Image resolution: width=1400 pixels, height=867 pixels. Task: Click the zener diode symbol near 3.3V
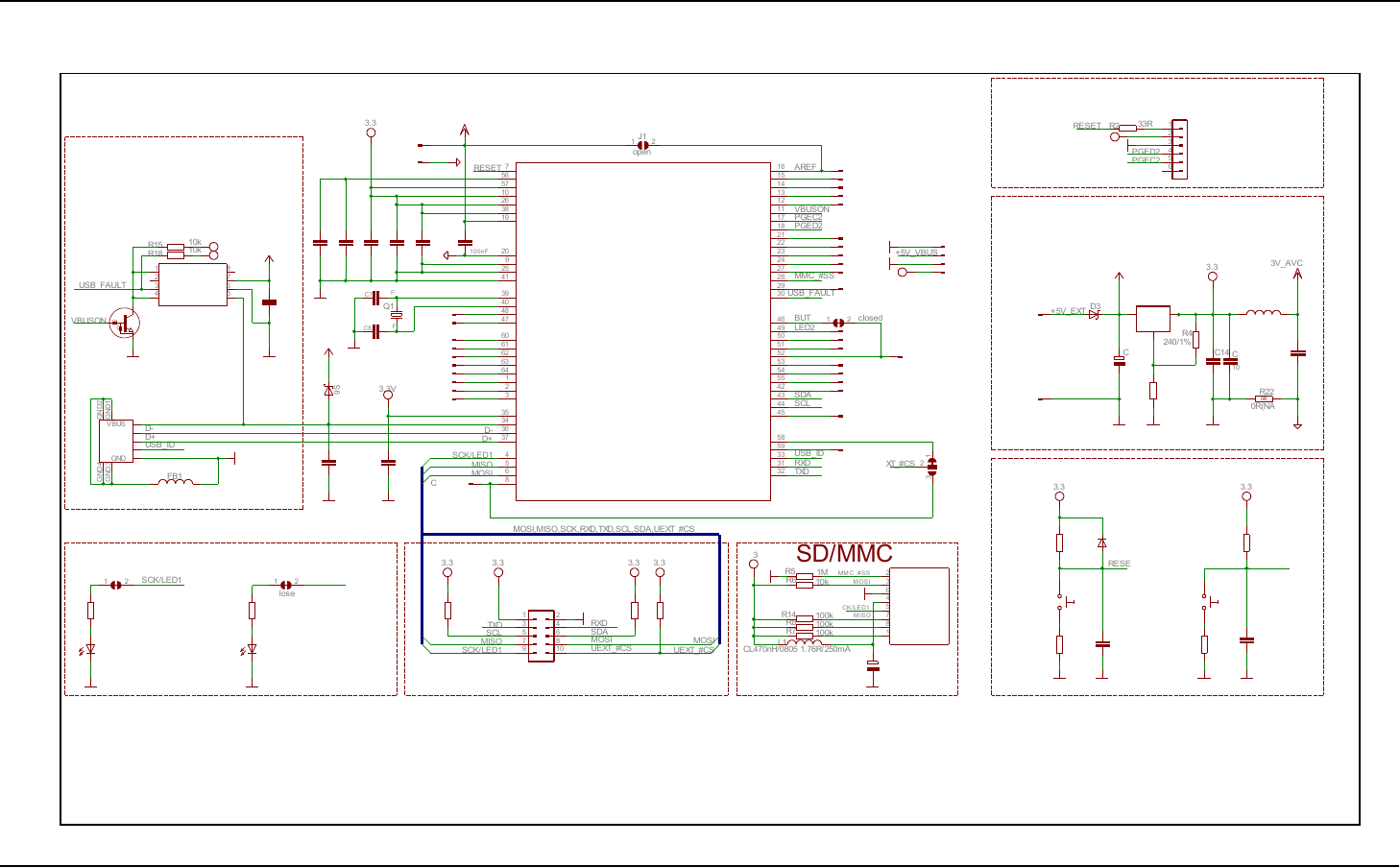point(327,391)
